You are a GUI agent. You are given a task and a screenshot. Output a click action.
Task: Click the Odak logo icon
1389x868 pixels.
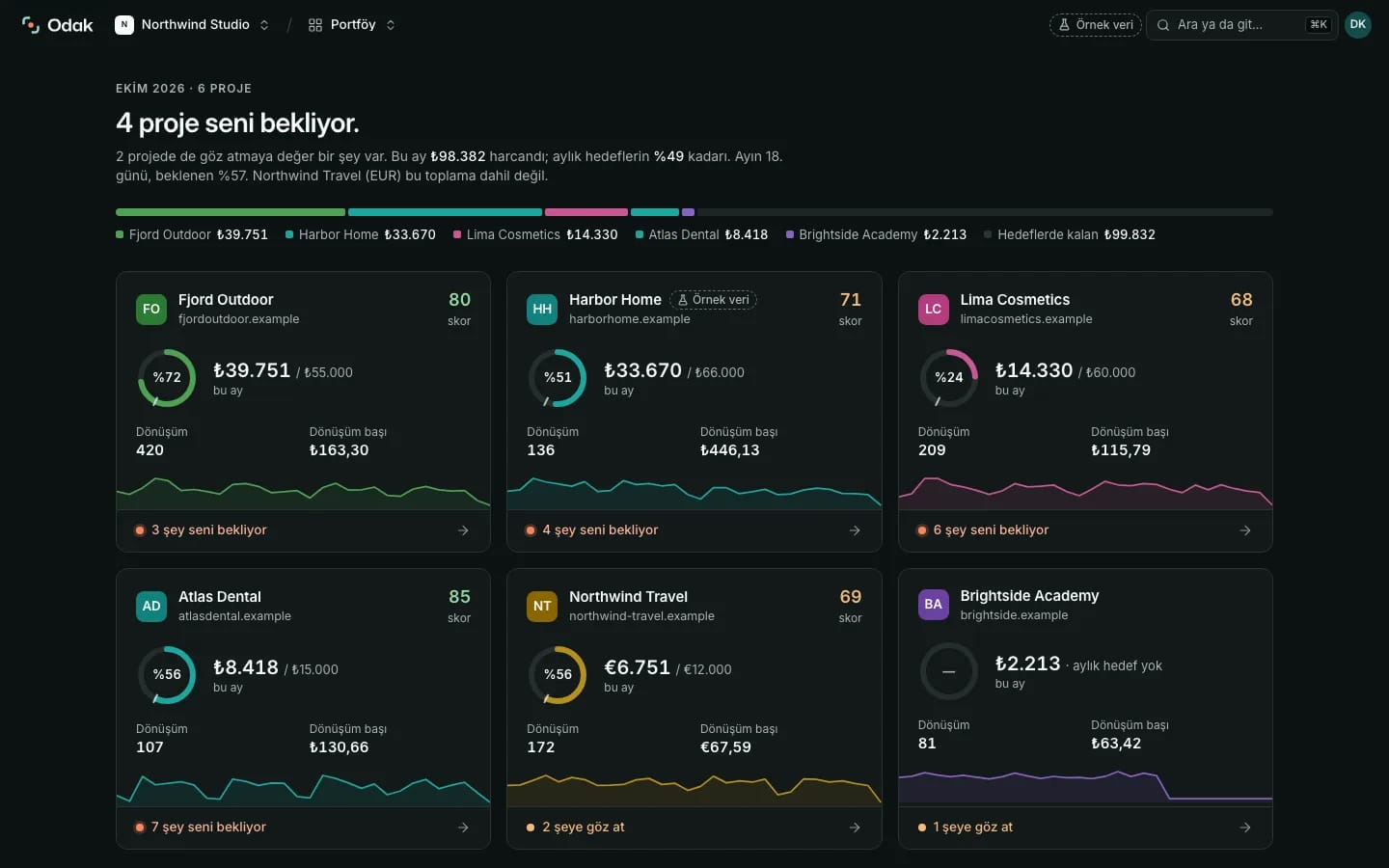pyautogui.click(x=31, y=25)
